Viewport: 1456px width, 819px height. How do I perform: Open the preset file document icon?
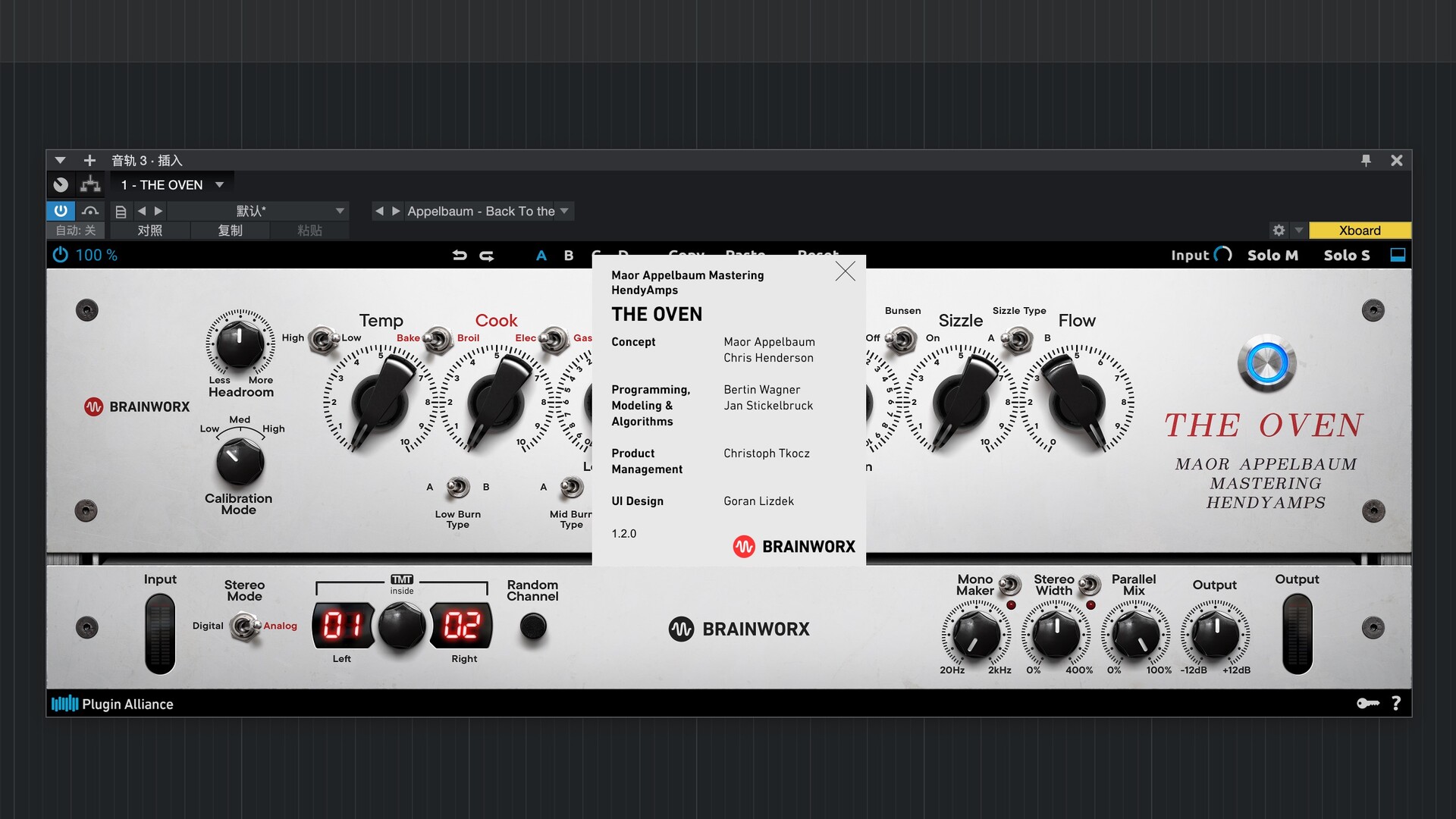(120, 211)
